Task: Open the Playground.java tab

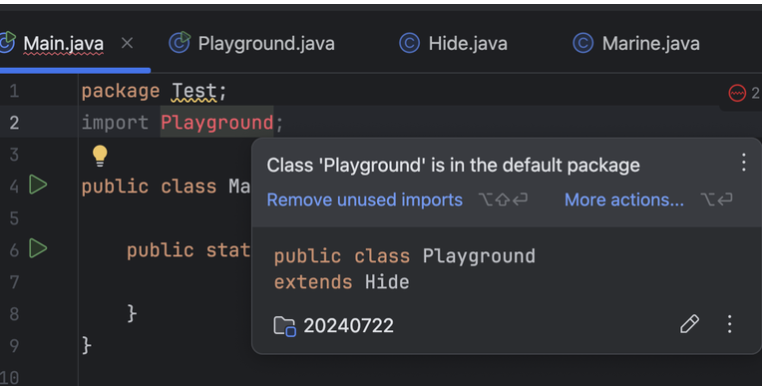Action: point(266,44)
